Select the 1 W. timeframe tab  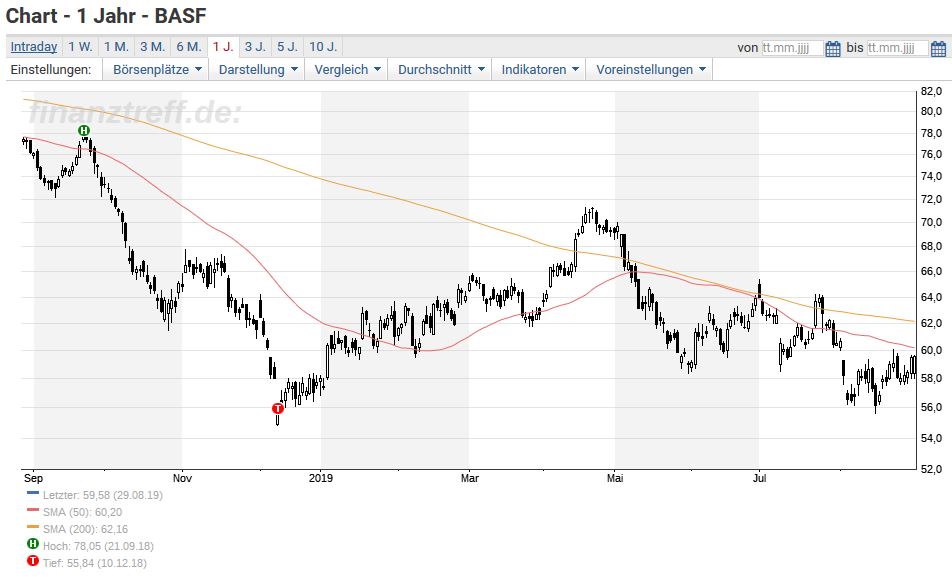pyautogui.click(x=80, y=47)
